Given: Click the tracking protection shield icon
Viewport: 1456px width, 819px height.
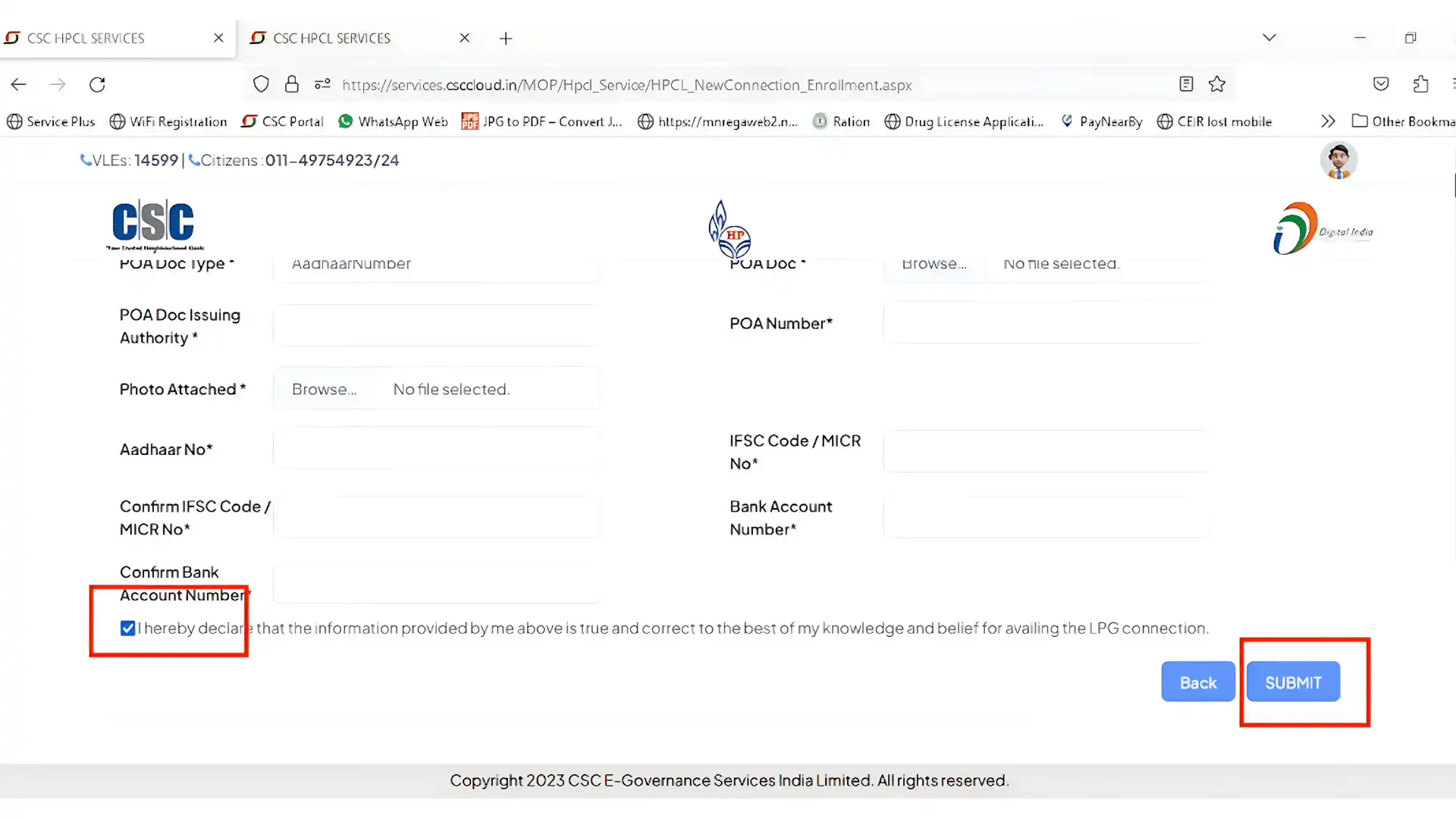Looking at the screenshot, I should [x=261, y=84].
